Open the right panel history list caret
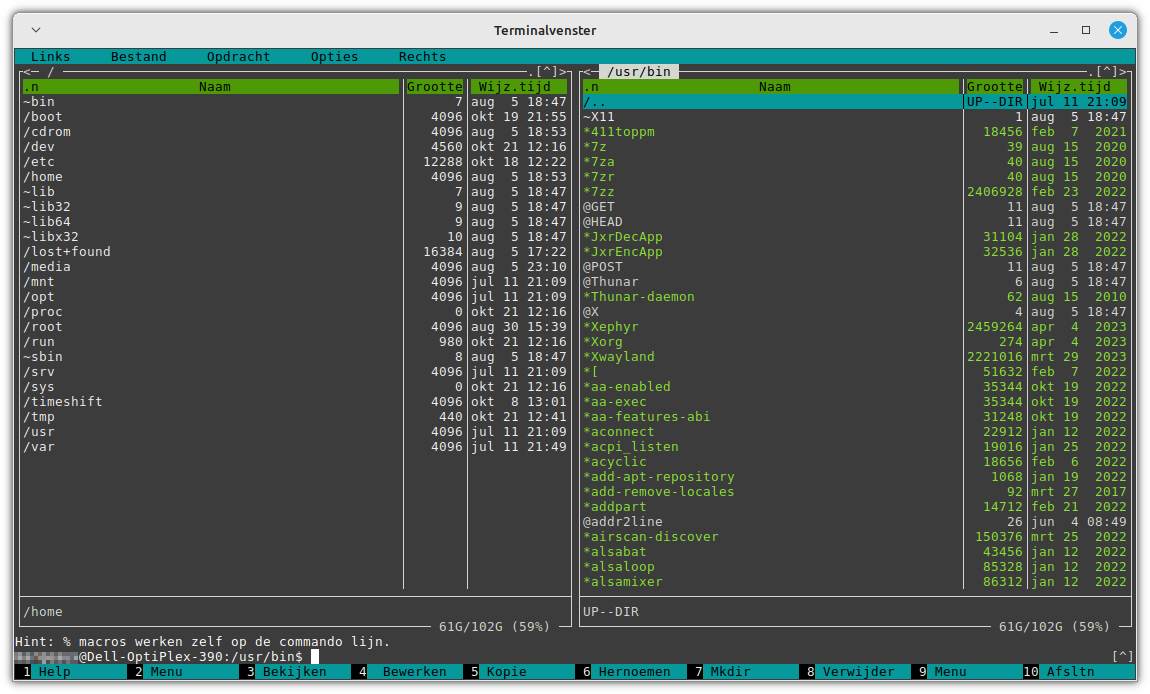Viewport: 1150px width, 694px height. pos(1107,71)
